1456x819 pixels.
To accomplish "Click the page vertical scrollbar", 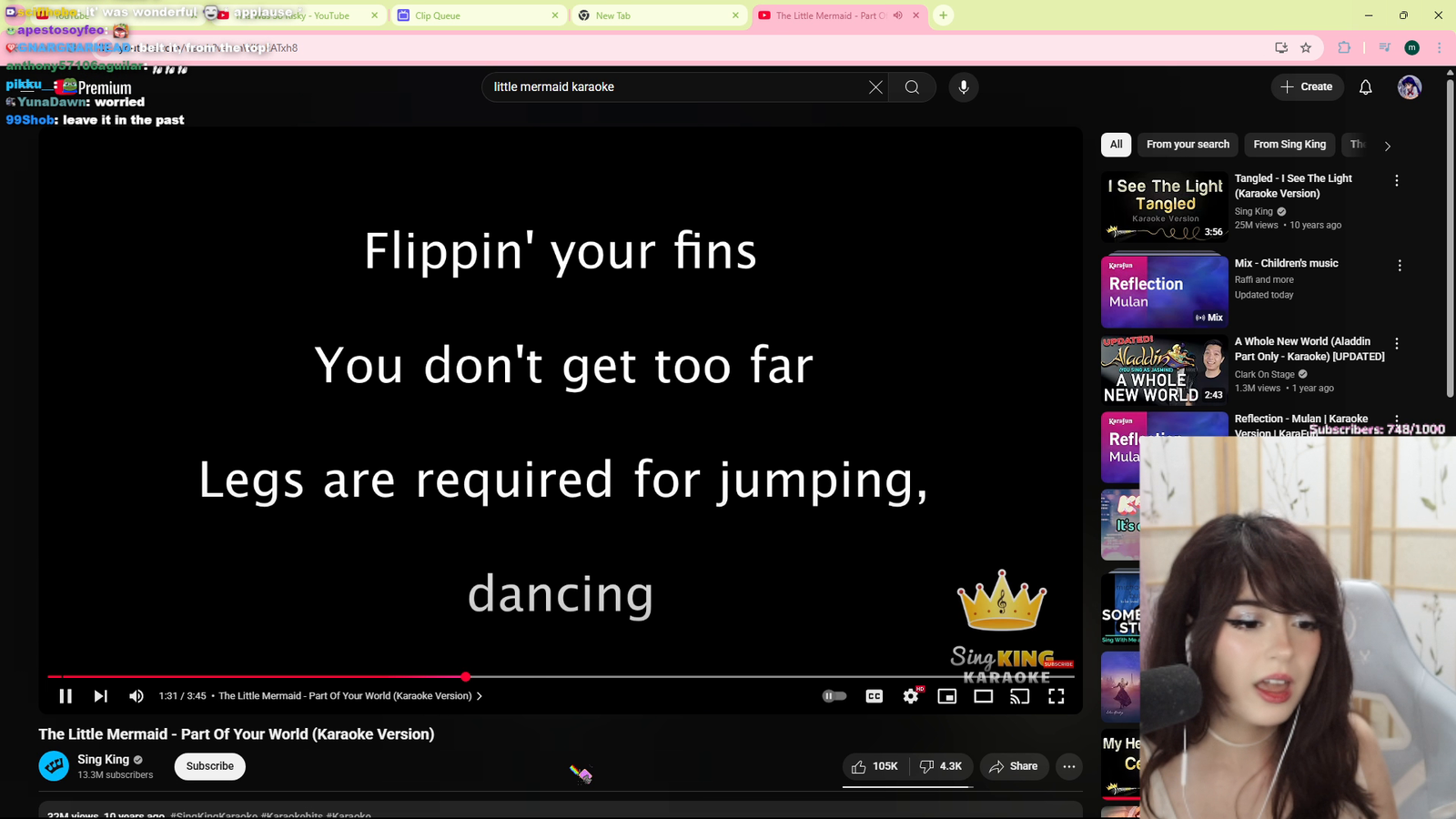I will (1450, 238).
